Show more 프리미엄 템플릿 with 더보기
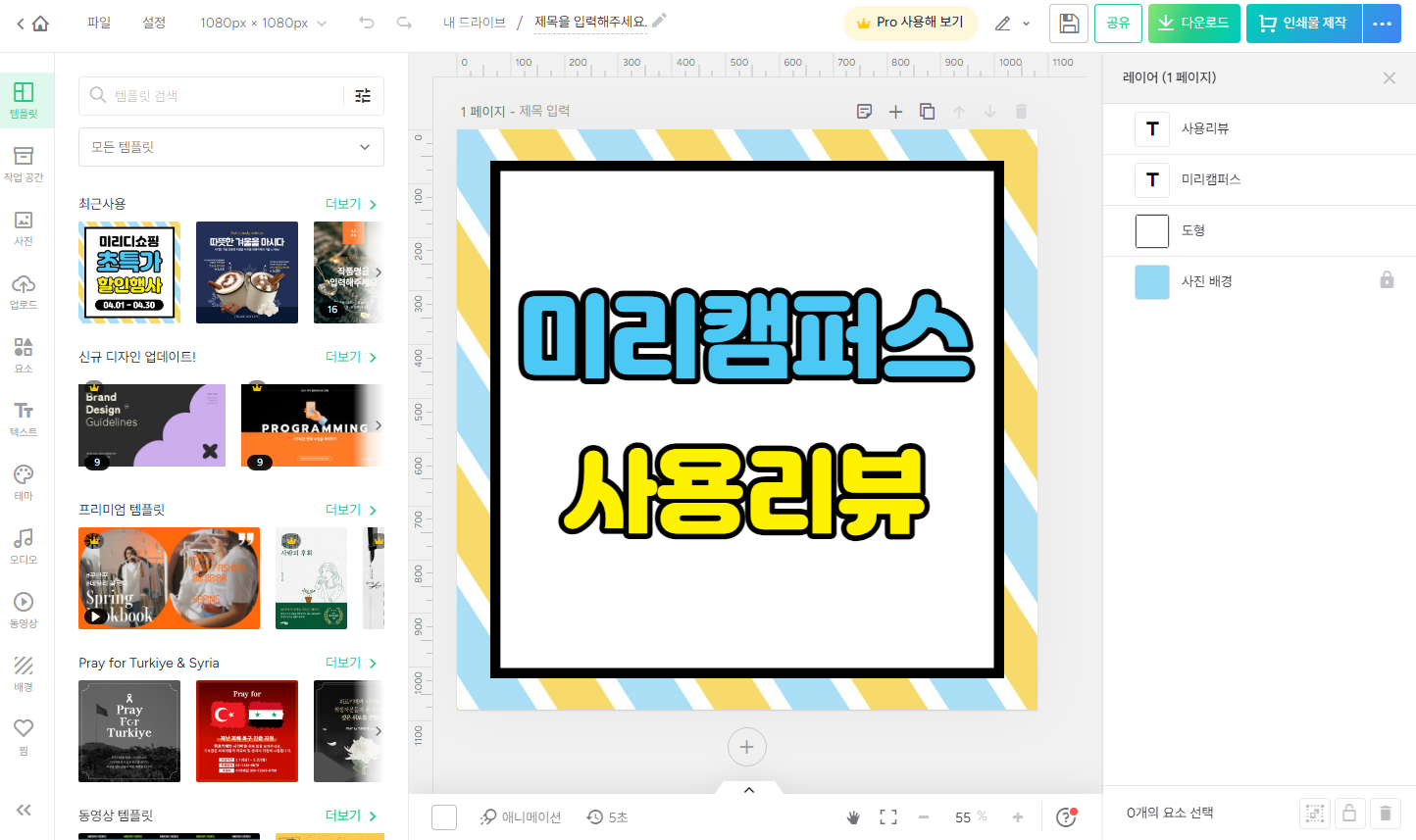The image size is (1416, 840). (351, 510)
